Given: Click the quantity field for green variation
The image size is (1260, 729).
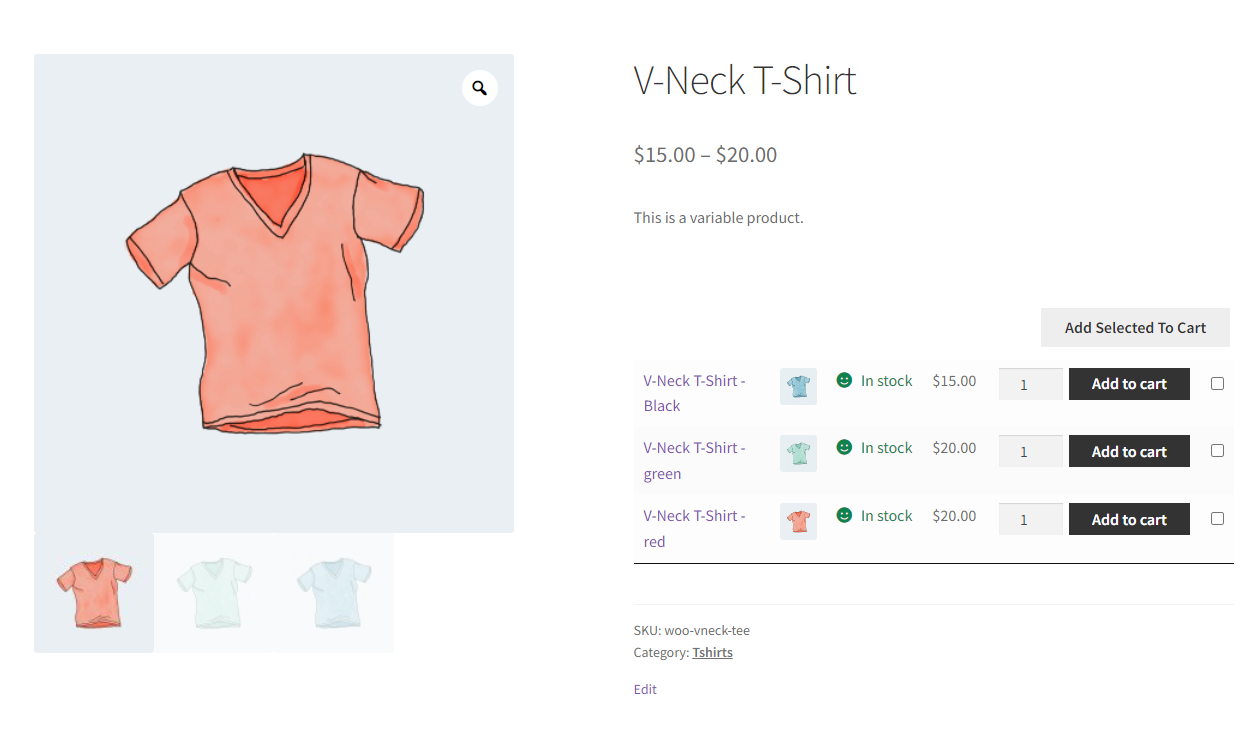Looking at the screenshot, I should (1030, 451).
